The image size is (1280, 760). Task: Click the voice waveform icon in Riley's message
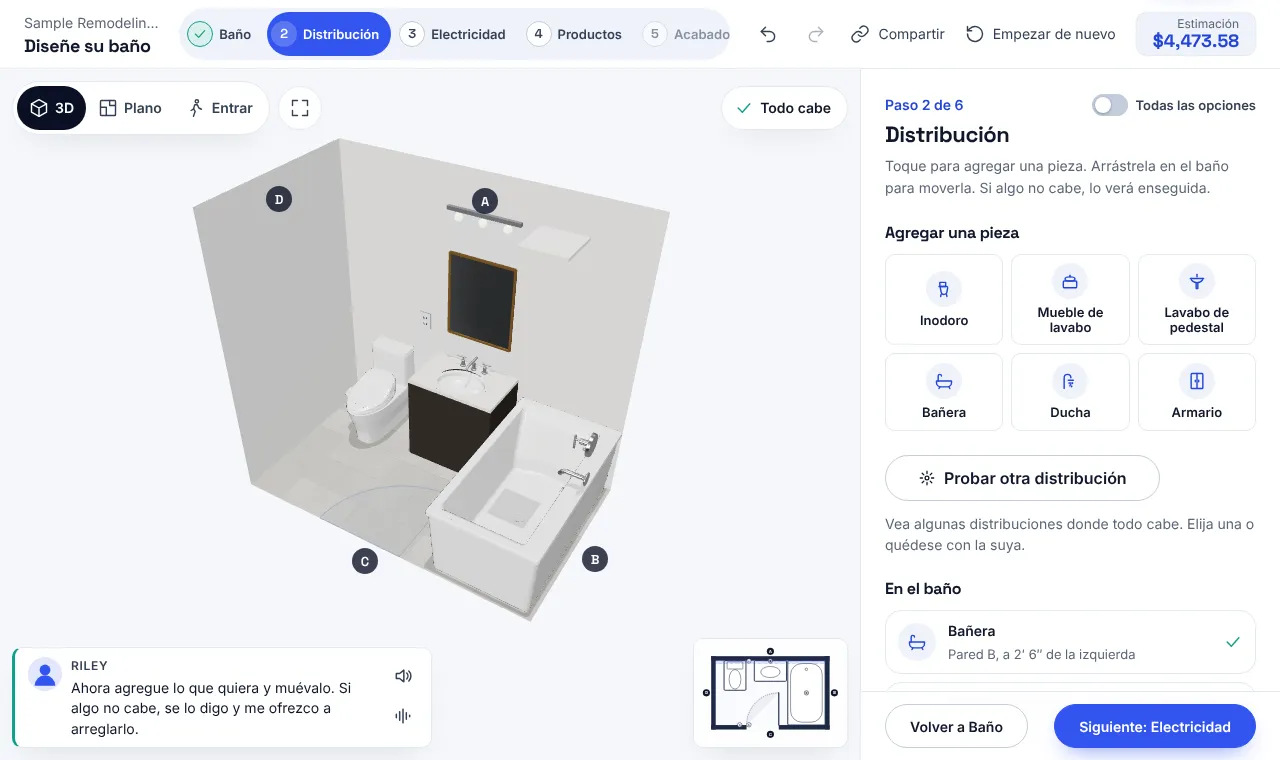pos(403,716)
